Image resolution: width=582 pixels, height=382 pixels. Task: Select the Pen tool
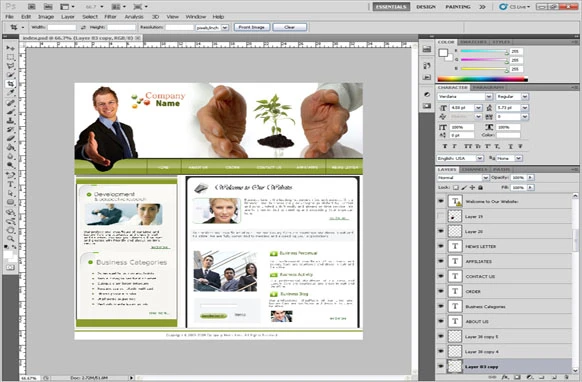[x=10, y=175]
